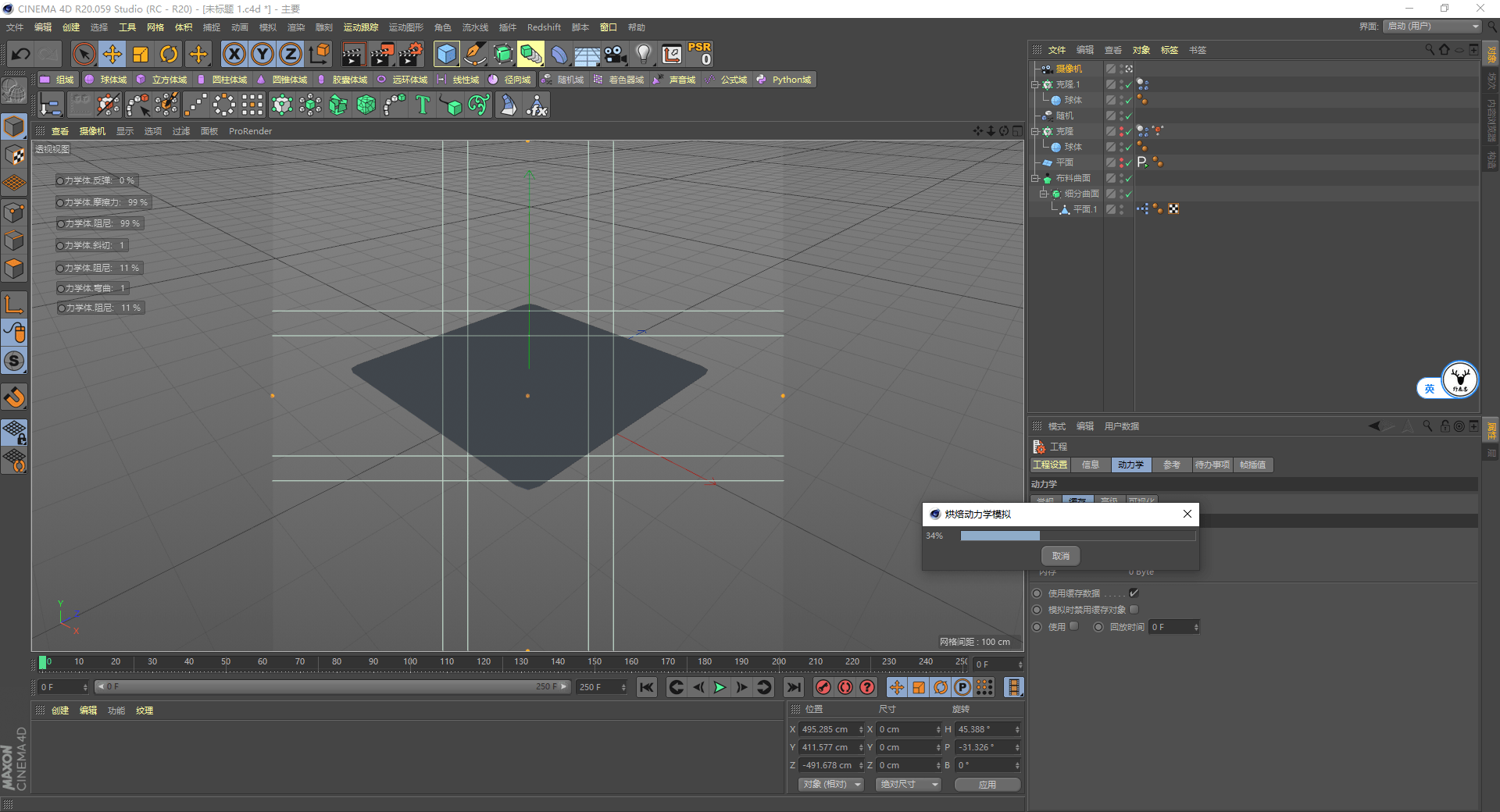The width and height of the screenshot is (1500, 812).
Task: Click 取消 to cancel dynamics baking
Action: (x=1060, y=556)
